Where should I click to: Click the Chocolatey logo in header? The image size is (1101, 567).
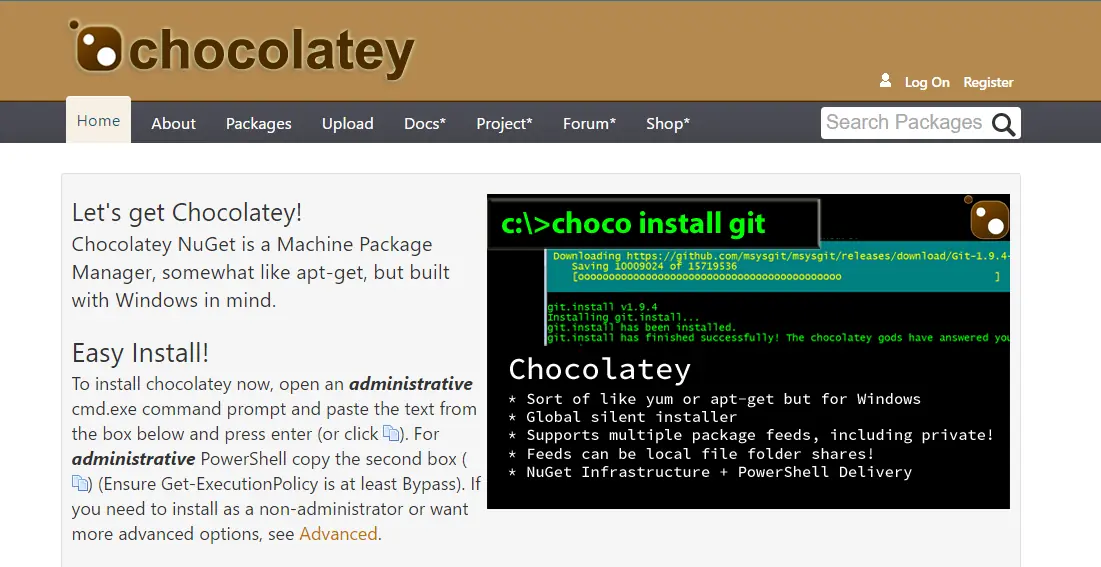coord(242,49)
